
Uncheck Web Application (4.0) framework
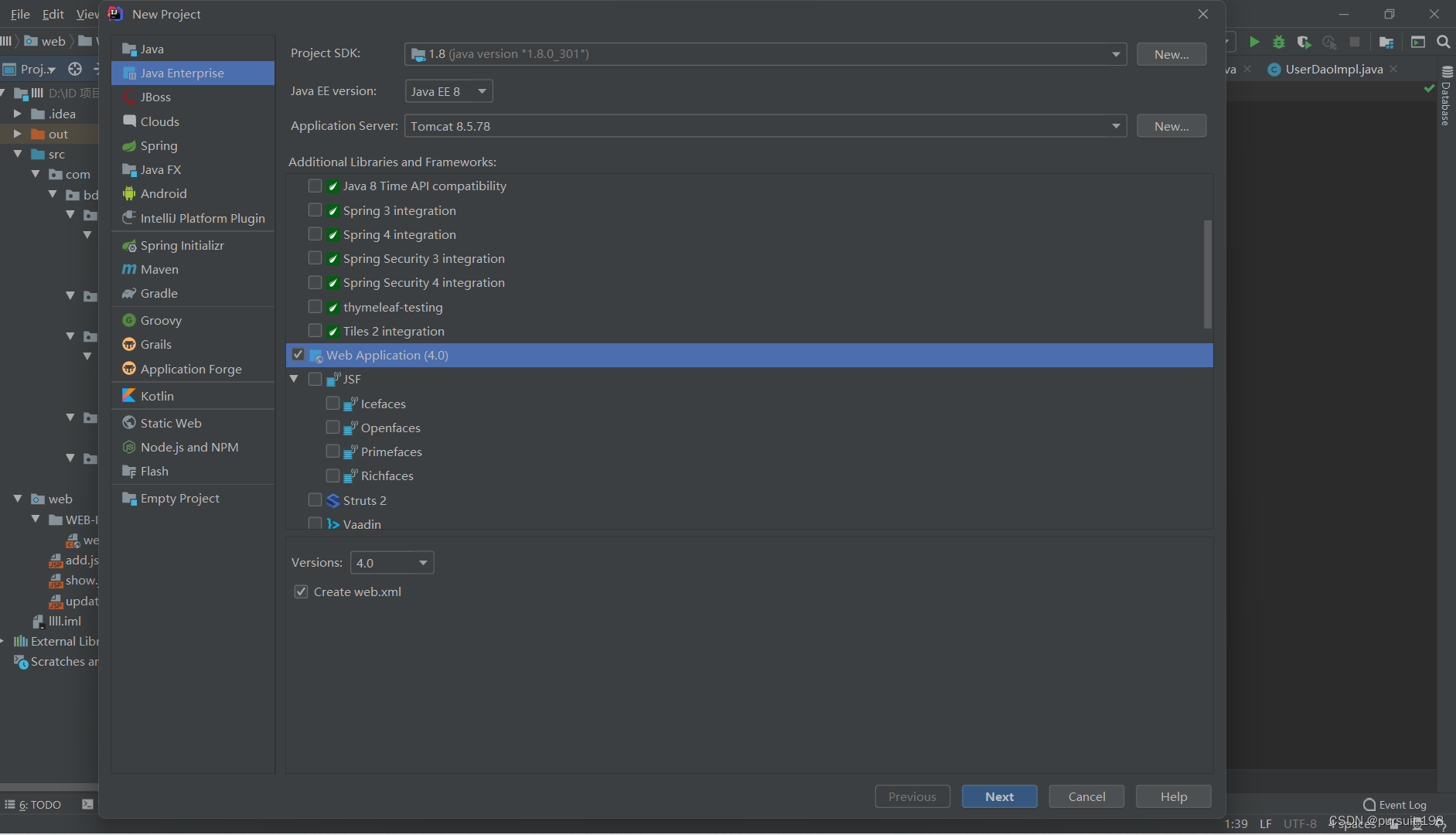pyautogui.click(x=298, y=354)
